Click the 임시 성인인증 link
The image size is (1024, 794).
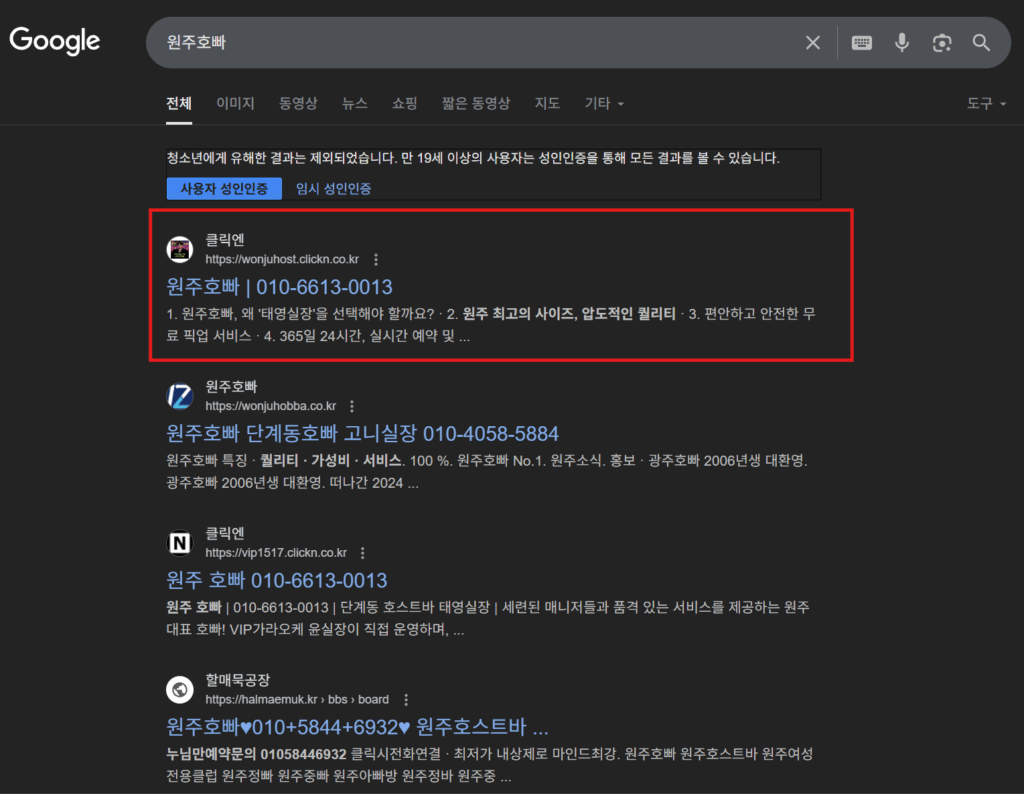[334, 189]
